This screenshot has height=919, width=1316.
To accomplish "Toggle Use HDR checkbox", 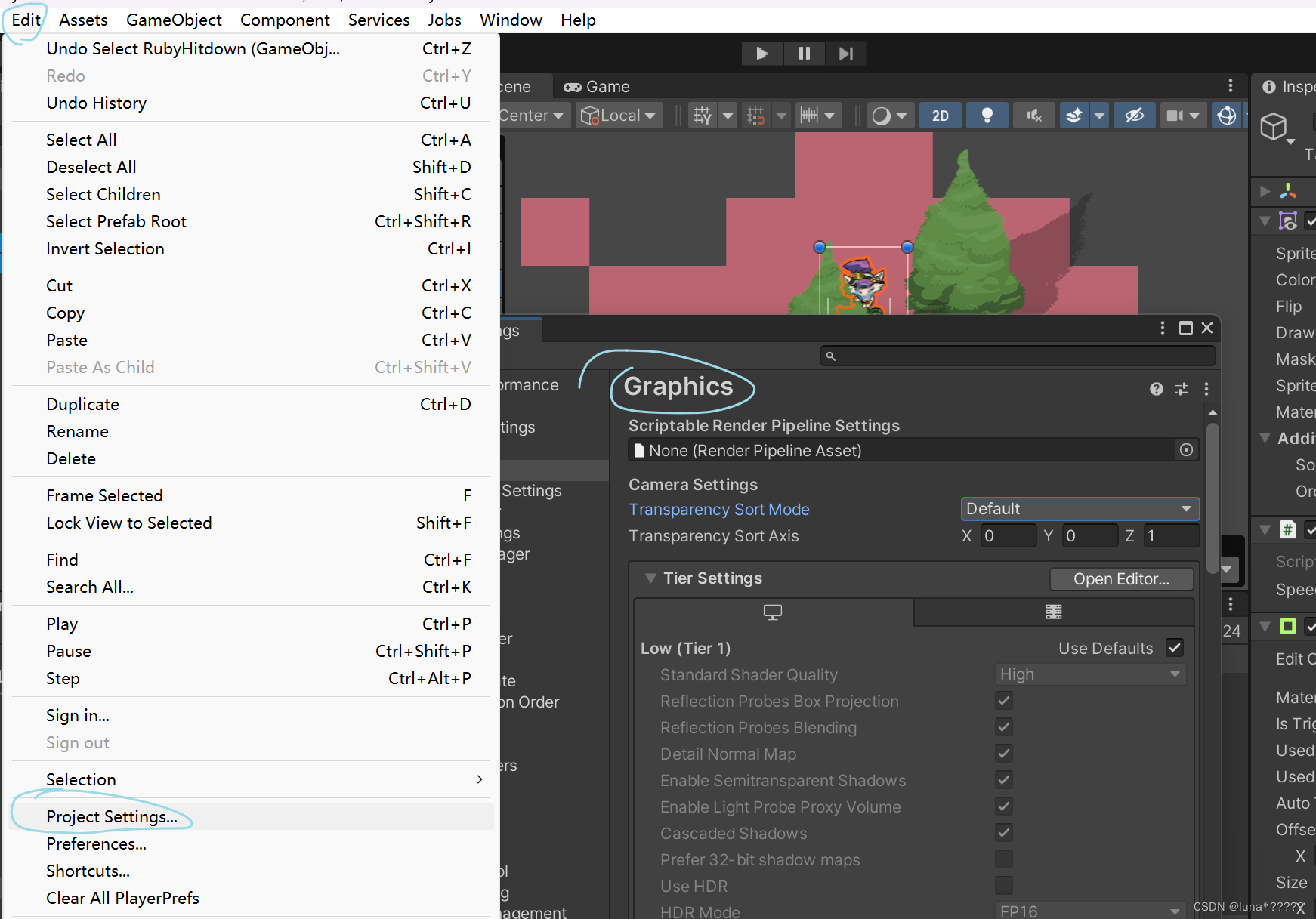I will click(1004, 886).
